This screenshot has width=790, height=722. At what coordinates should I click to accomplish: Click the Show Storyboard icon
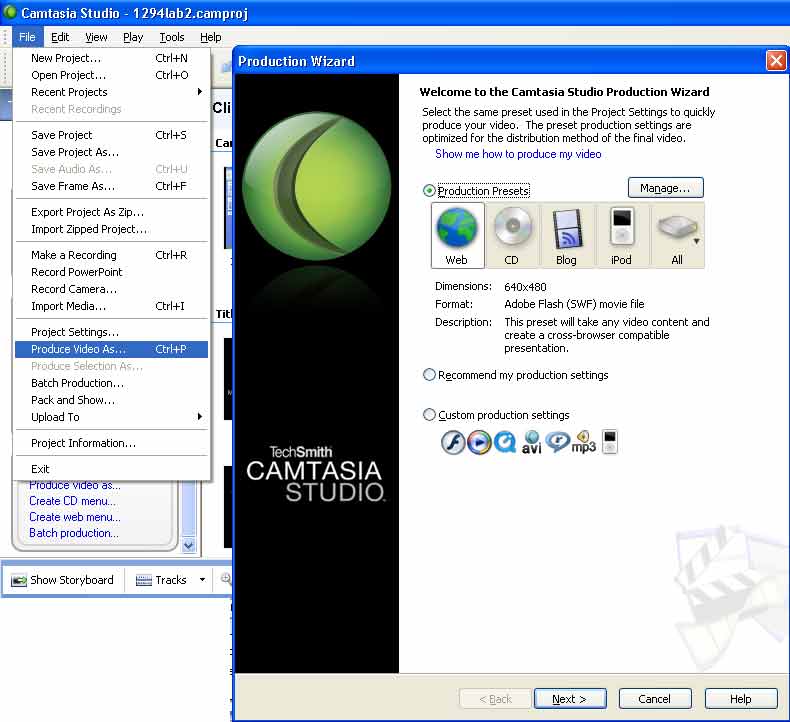coord(19,580)
